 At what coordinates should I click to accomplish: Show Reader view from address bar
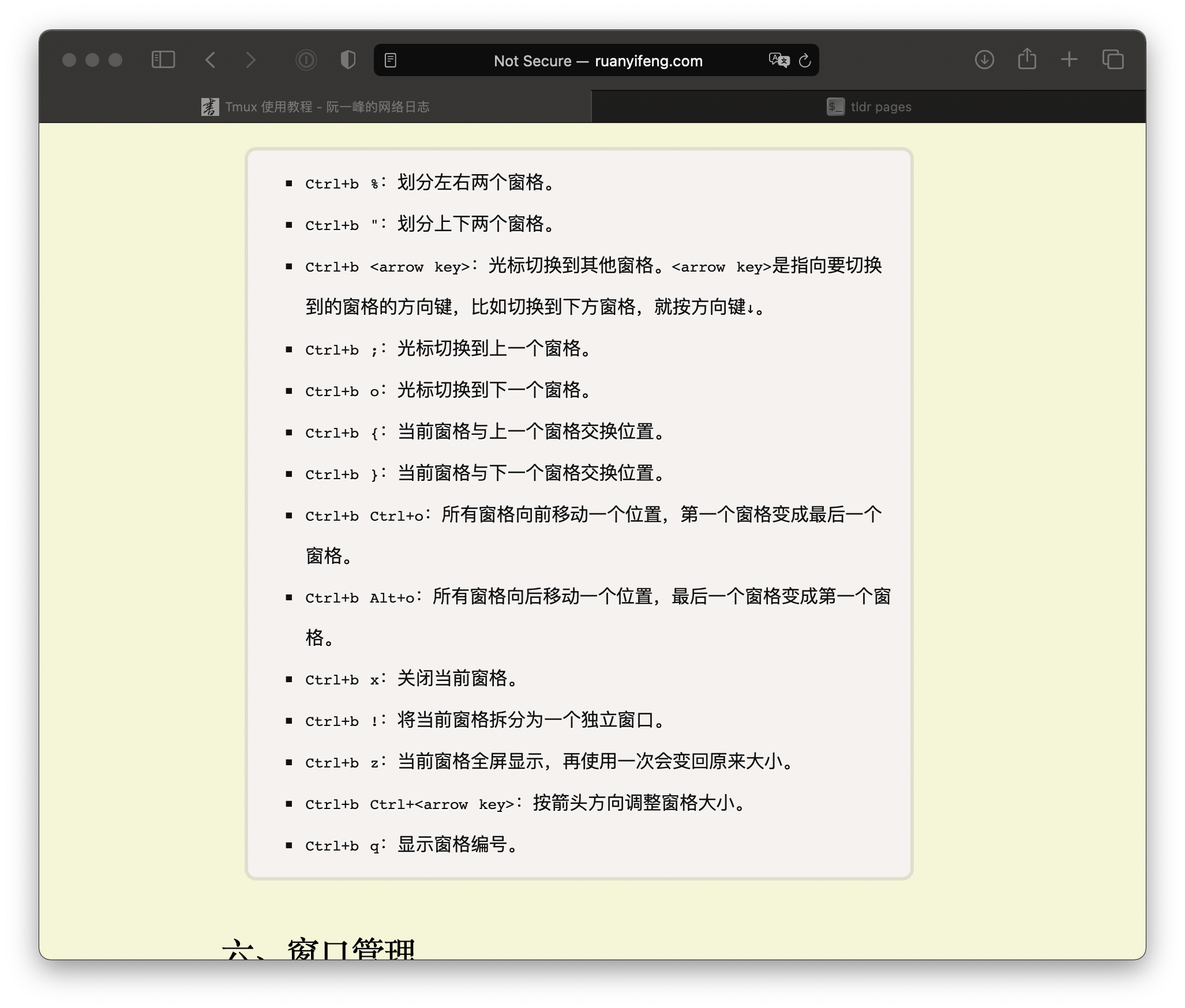tap(391, 60)
